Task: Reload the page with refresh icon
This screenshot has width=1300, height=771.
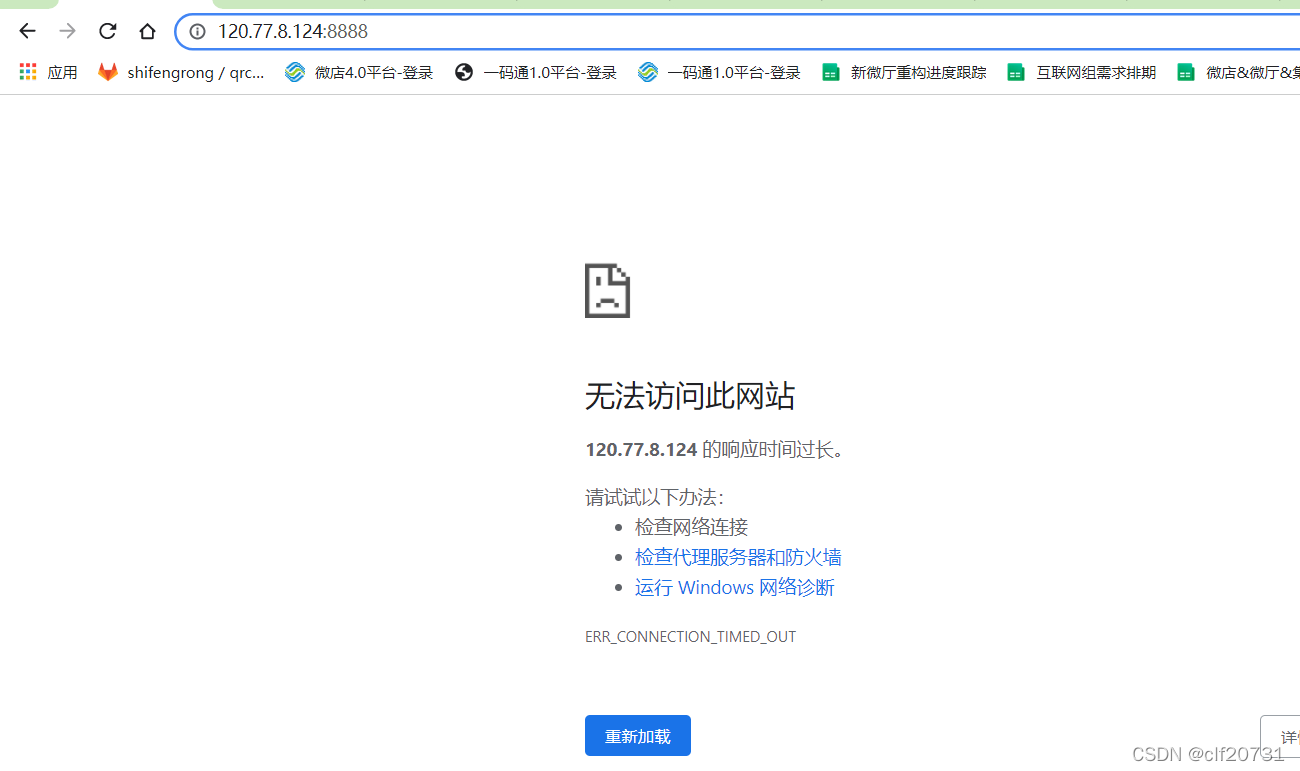Action: (x=107, y=31)
